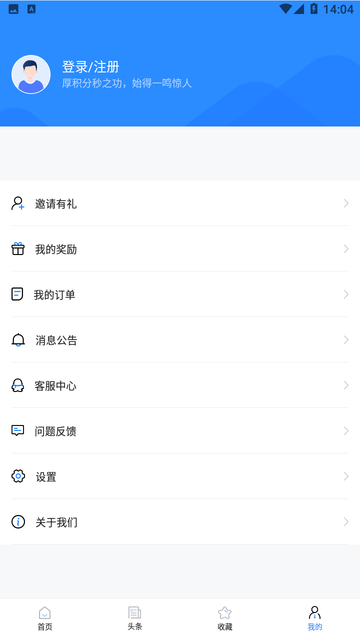The image size is (360, 640).
Task: Open the profile avatar picture
Action: [x=31, y=75]
